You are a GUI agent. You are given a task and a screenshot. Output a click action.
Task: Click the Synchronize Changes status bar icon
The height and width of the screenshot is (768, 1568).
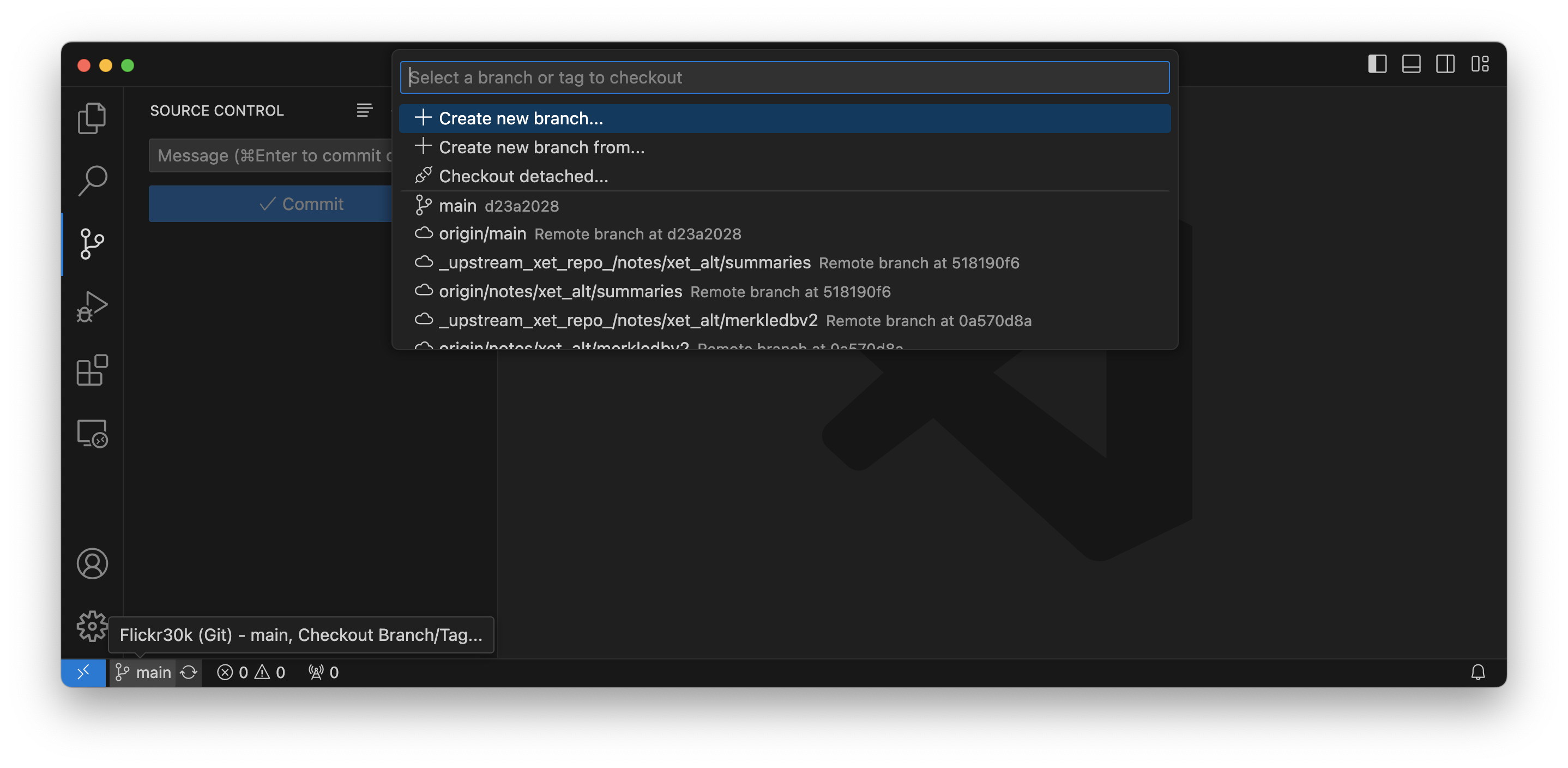(x=189, y=673)
